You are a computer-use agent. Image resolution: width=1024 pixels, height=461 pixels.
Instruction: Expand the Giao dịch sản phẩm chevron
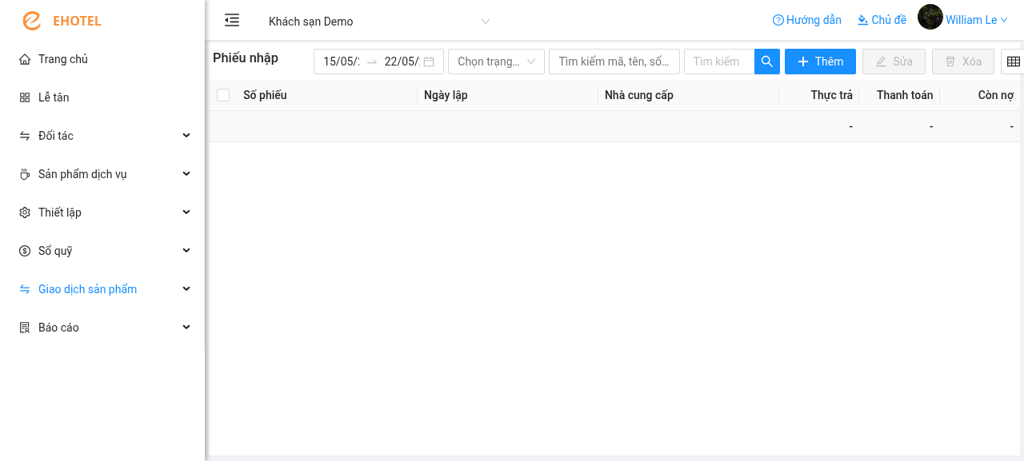(x=186, y=289)
